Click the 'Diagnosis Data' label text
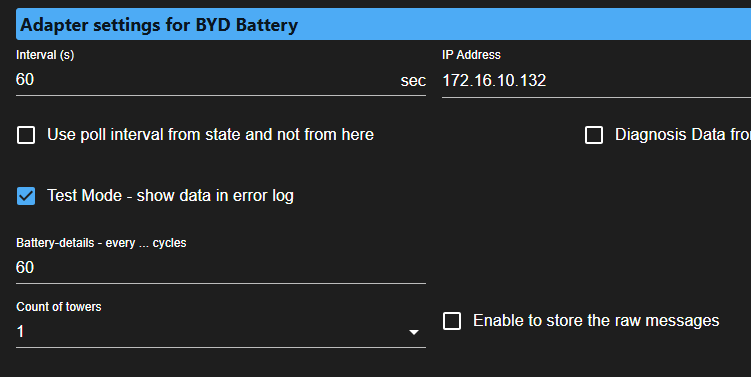This screenshot has height=377, width=751. click(683, 135)
